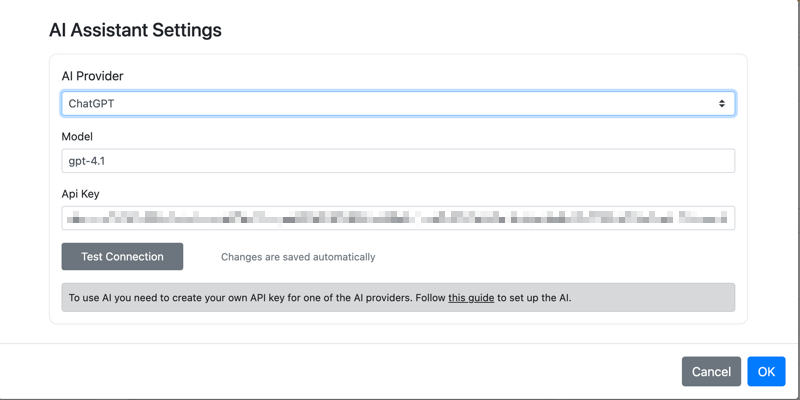The image size is (800, 400).
Task: Click into the Api Key input field
Action: (398, 218)
